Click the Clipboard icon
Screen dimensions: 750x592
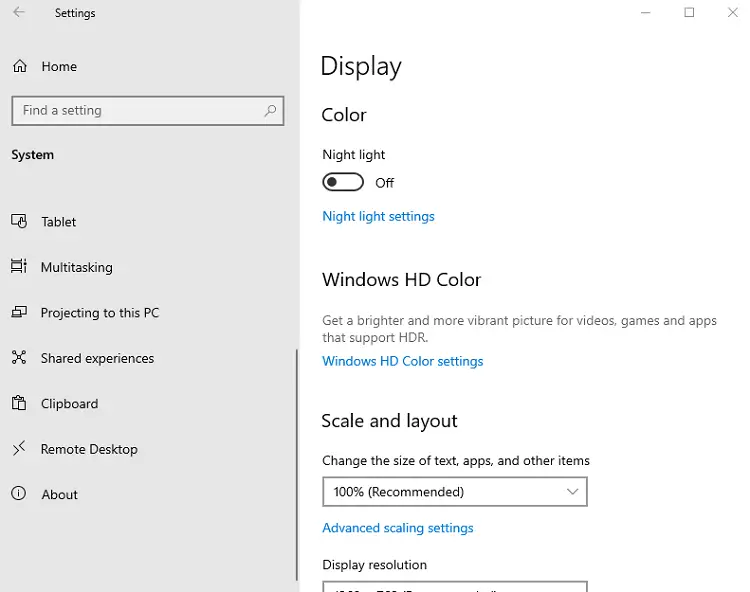(19, 403)
